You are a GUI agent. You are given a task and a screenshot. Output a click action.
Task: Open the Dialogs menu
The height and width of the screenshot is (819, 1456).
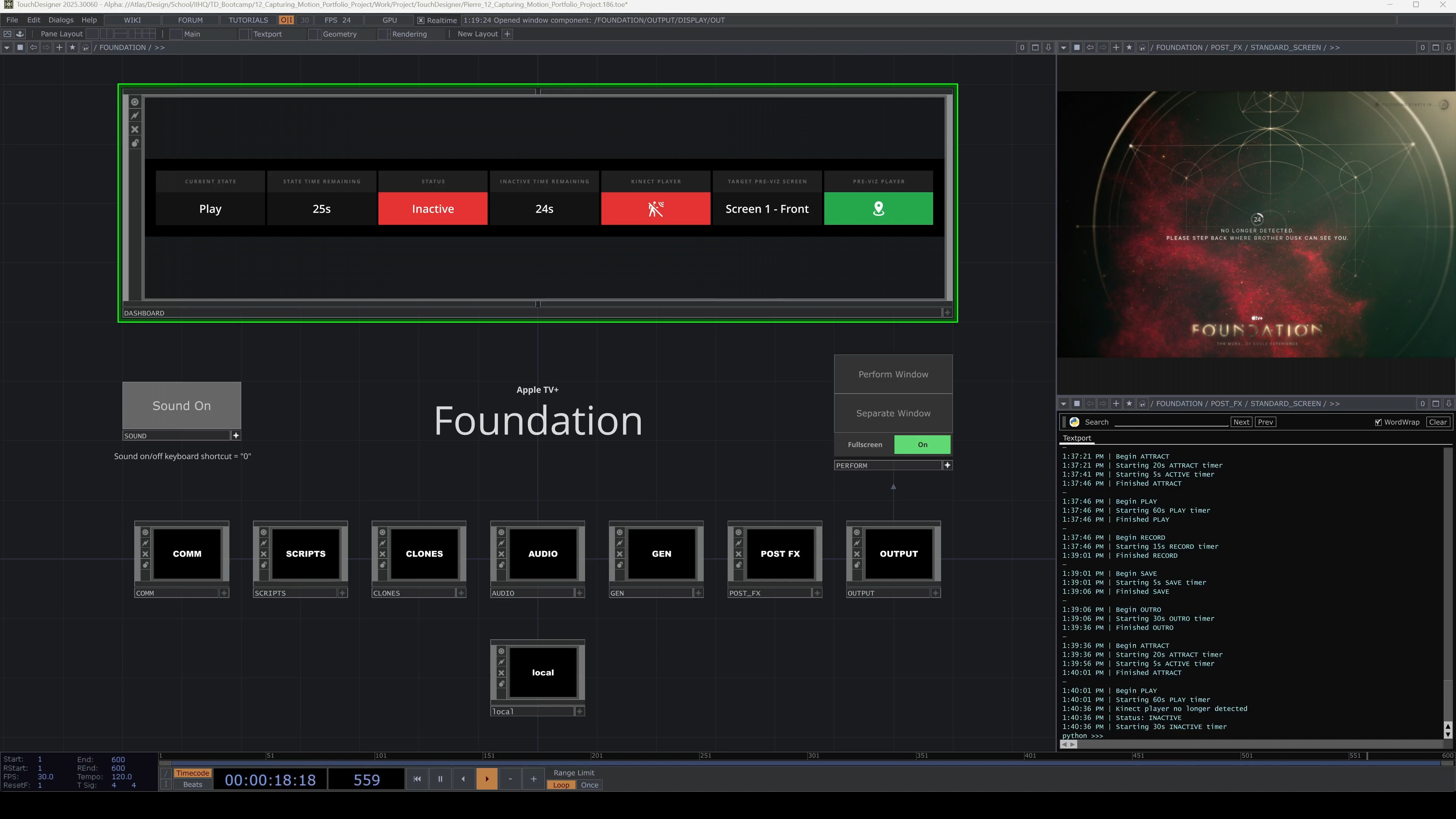(x=61, y=20)
